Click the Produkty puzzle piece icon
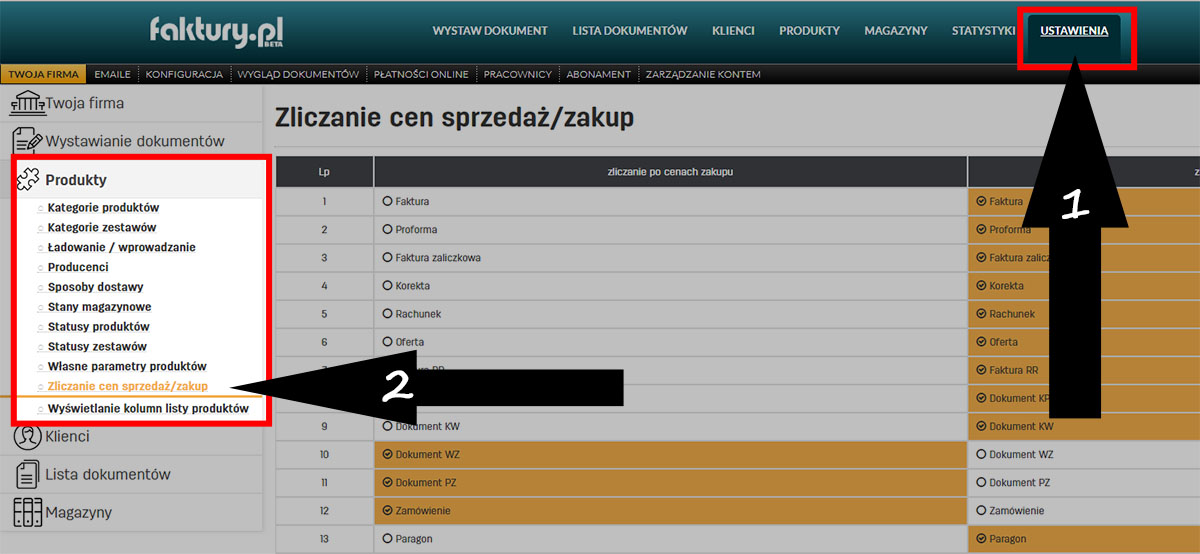Screen dimensions: 1200x554 click(x=28, y=180)
